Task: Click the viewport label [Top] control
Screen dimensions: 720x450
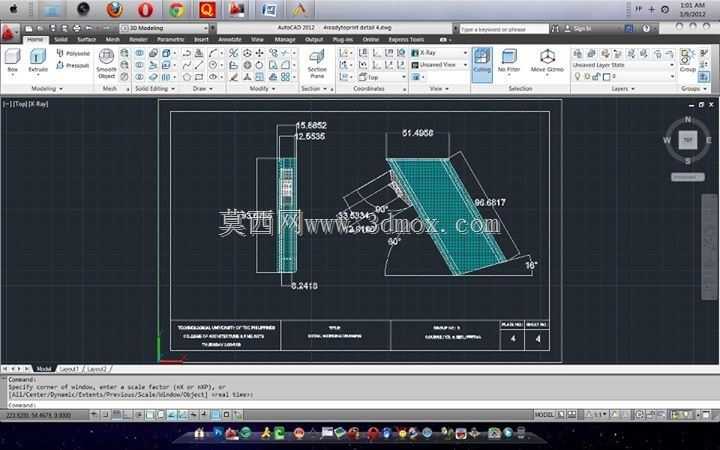Action: pyautogui.click(x=20, y=104)
